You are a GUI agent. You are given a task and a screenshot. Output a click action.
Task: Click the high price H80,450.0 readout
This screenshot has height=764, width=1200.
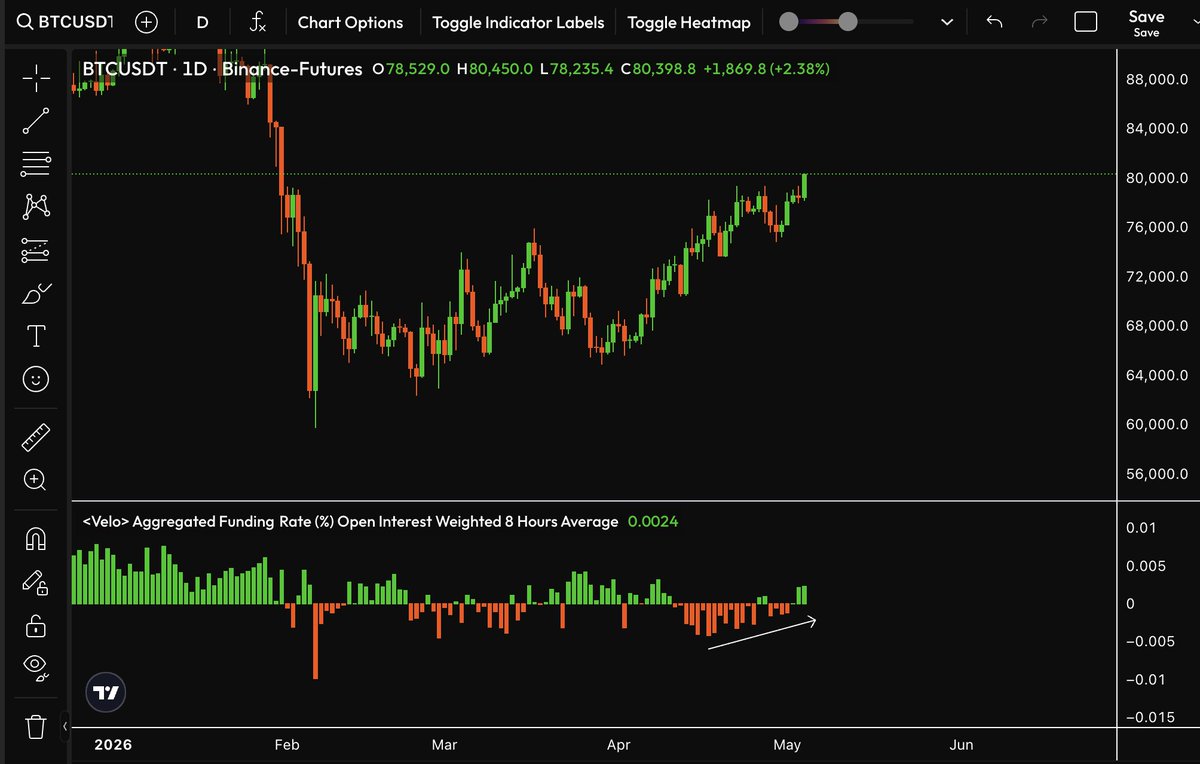(x=494, y=69)
